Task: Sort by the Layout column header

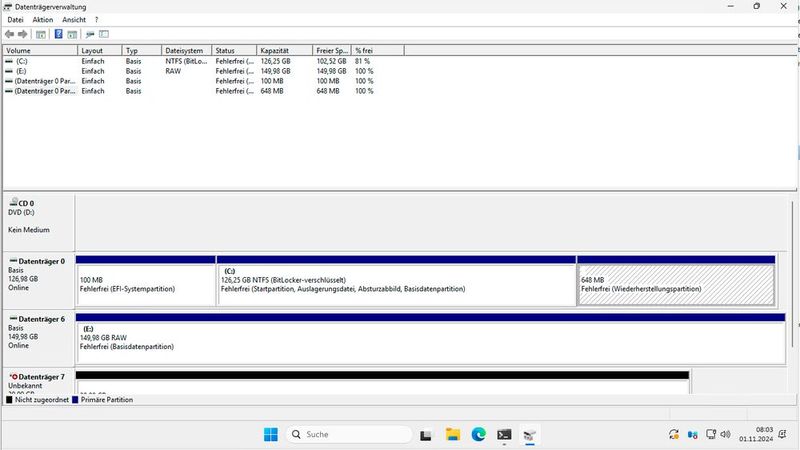Action: [99, 51]
